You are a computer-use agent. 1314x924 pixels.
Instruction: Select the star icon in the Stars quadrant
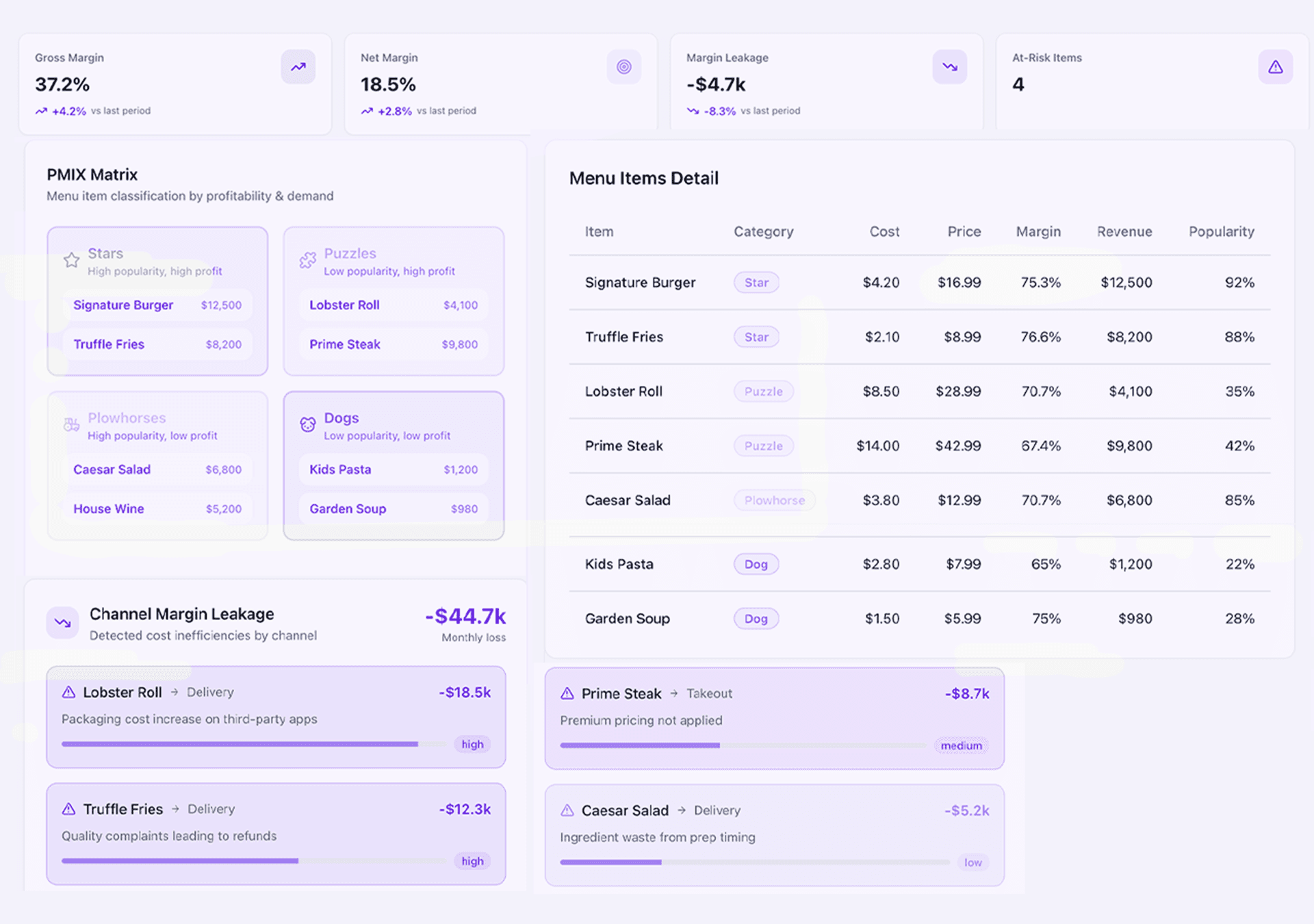(x=71, y=260)
